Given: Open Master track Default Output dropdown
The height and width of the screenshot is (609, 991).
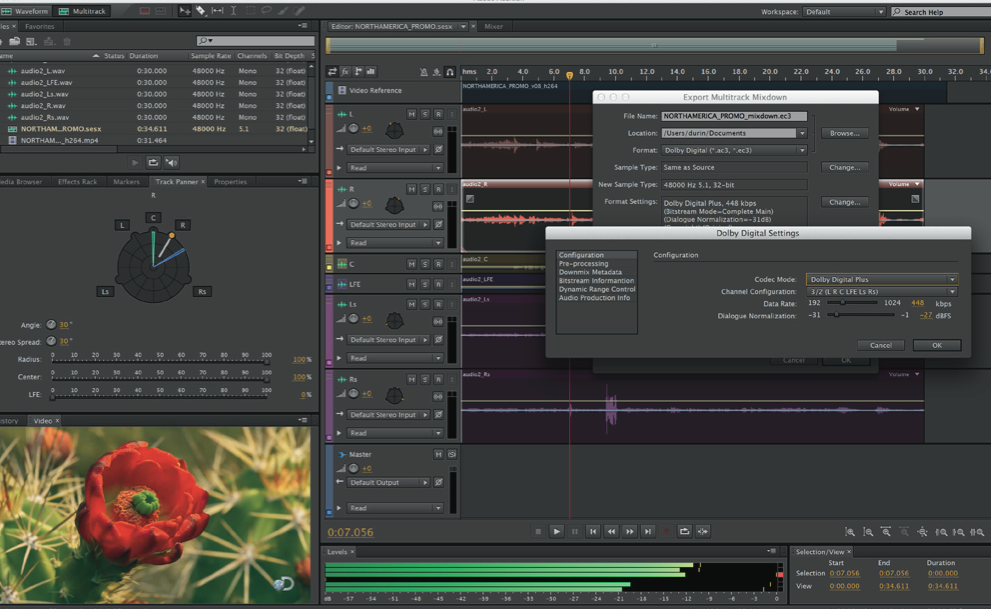Looking at the screenshot, I should [388, 482].
